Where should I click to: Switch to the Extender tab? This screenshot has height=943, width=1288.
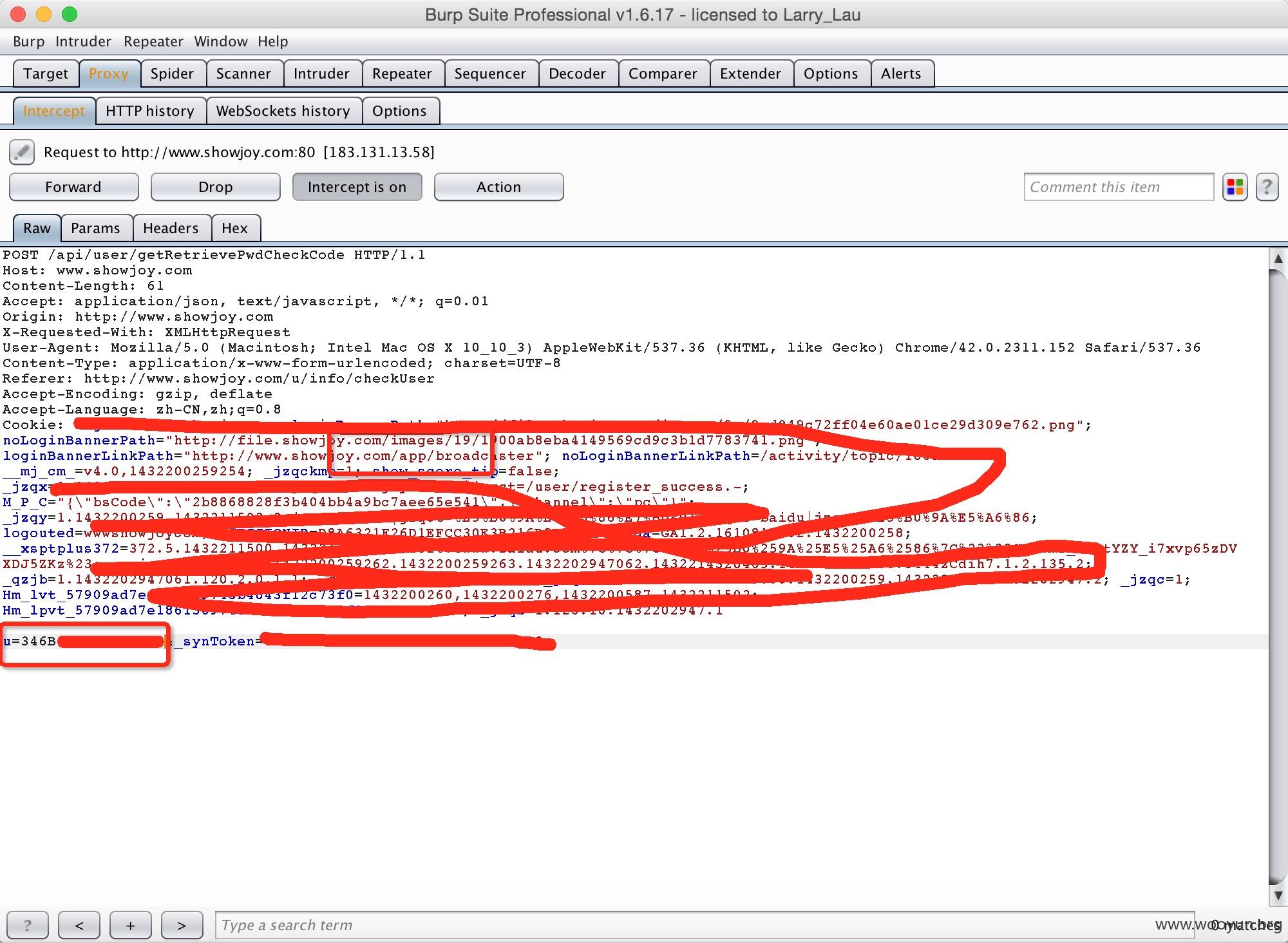pos(750,73)
